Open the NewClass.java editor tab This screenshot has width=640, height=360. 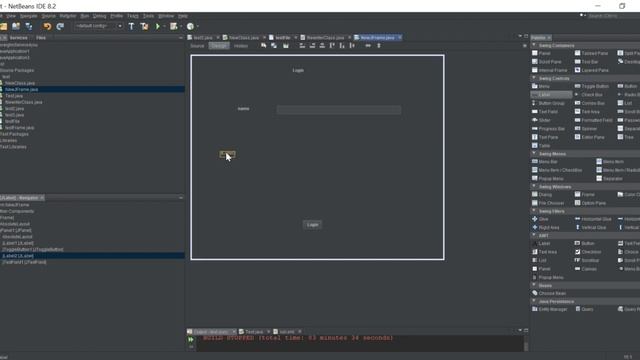click(x=243, y=38)
